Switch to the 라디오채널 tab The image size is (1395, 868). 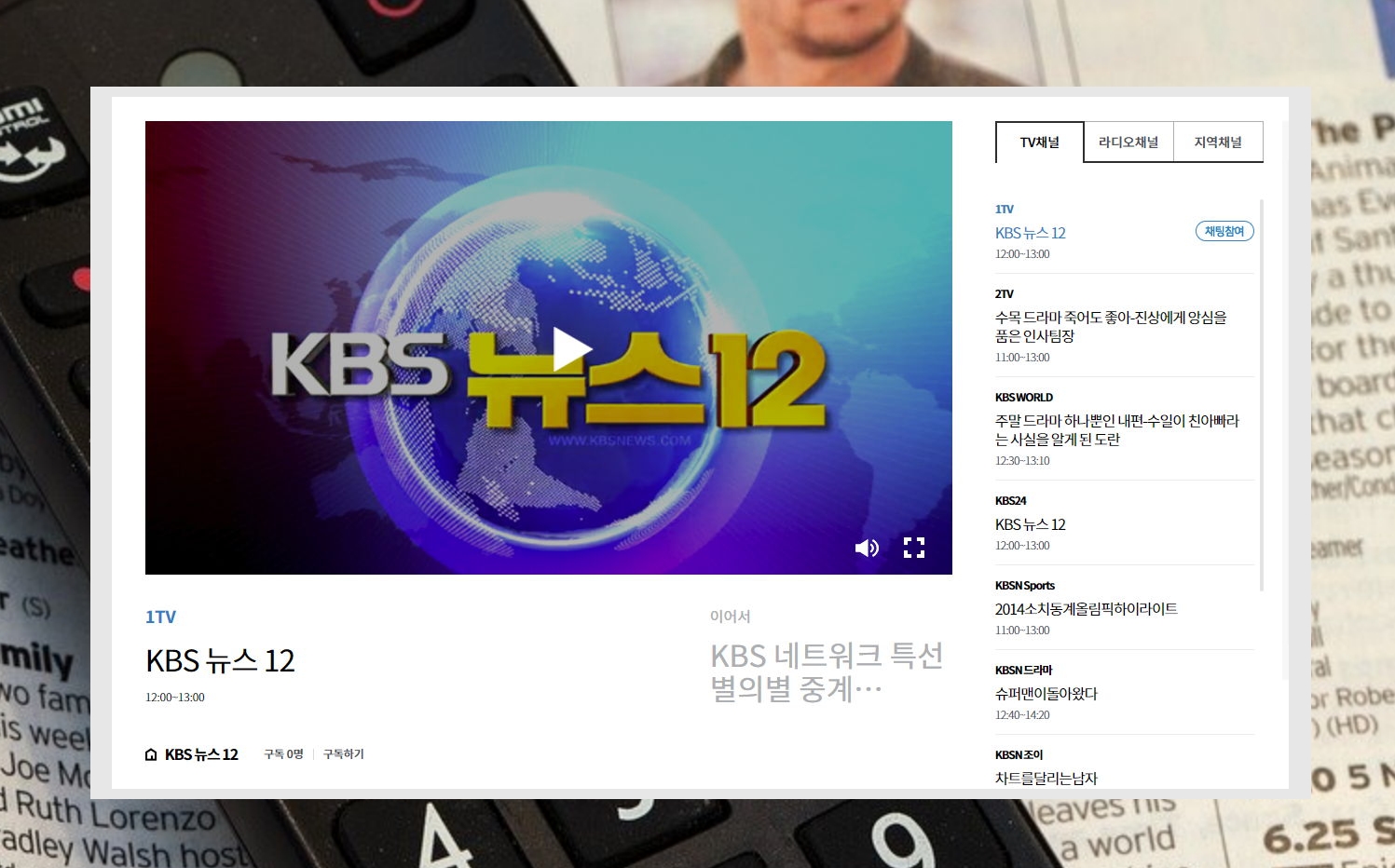pyautogui.click(x=1128, y=142)
